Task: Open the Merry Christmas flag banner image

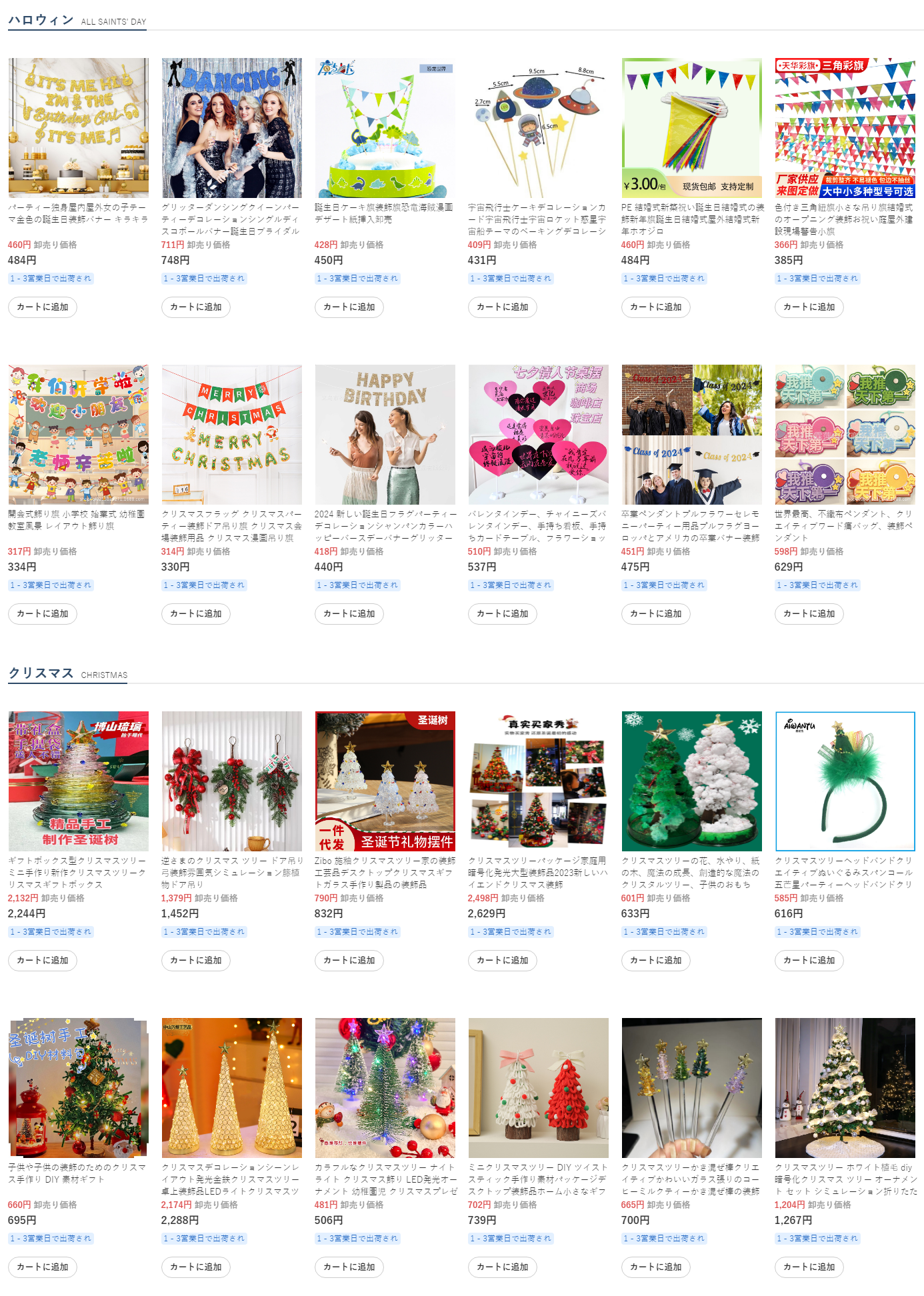Action: click(x=232, y=434)
